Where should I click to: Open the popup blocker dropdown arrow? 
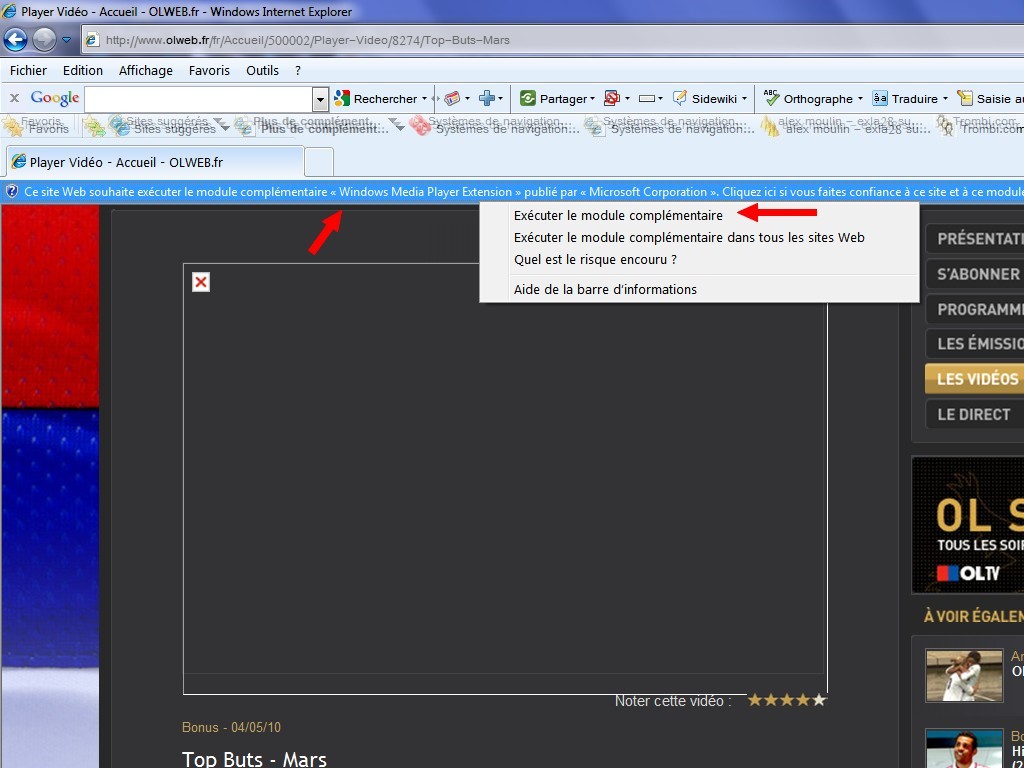628,99
